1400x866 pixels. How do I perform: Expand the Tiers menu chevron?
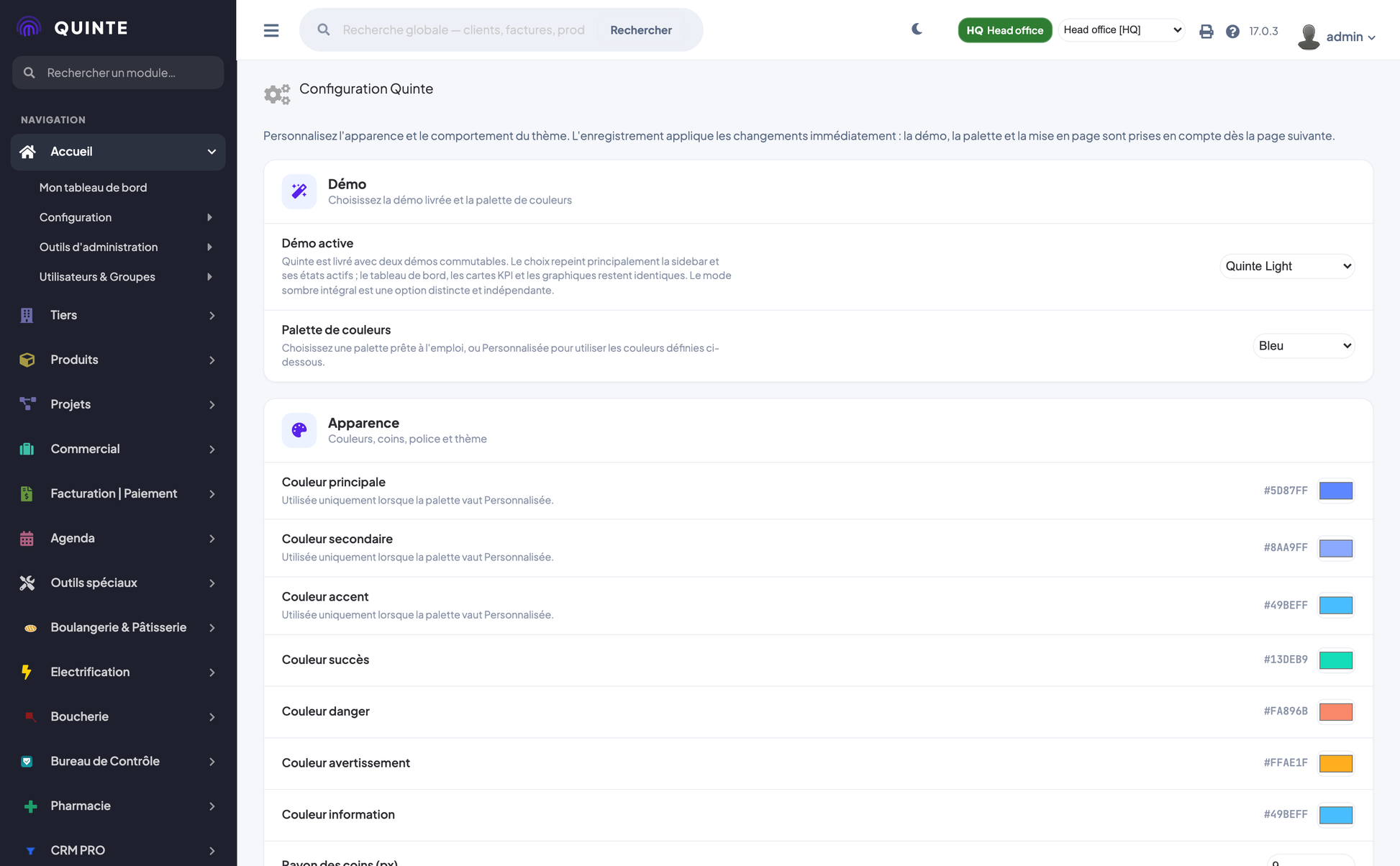(212, 316)
